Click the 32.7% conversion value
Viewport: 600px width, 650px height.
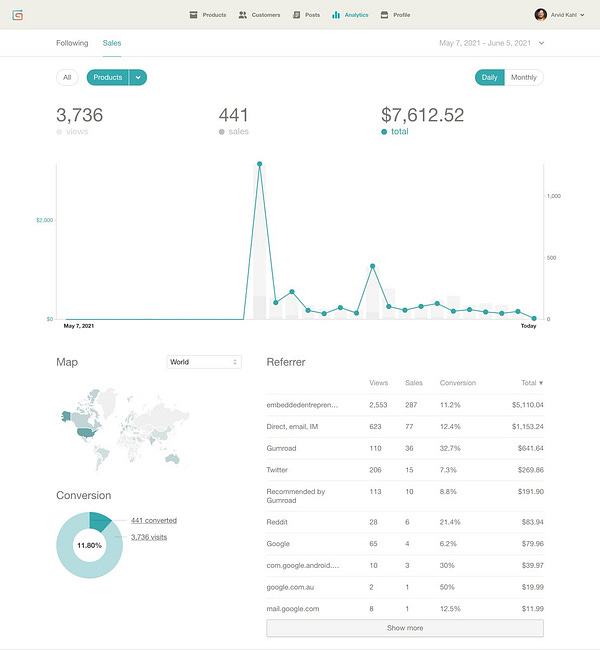tap(450, 448)
